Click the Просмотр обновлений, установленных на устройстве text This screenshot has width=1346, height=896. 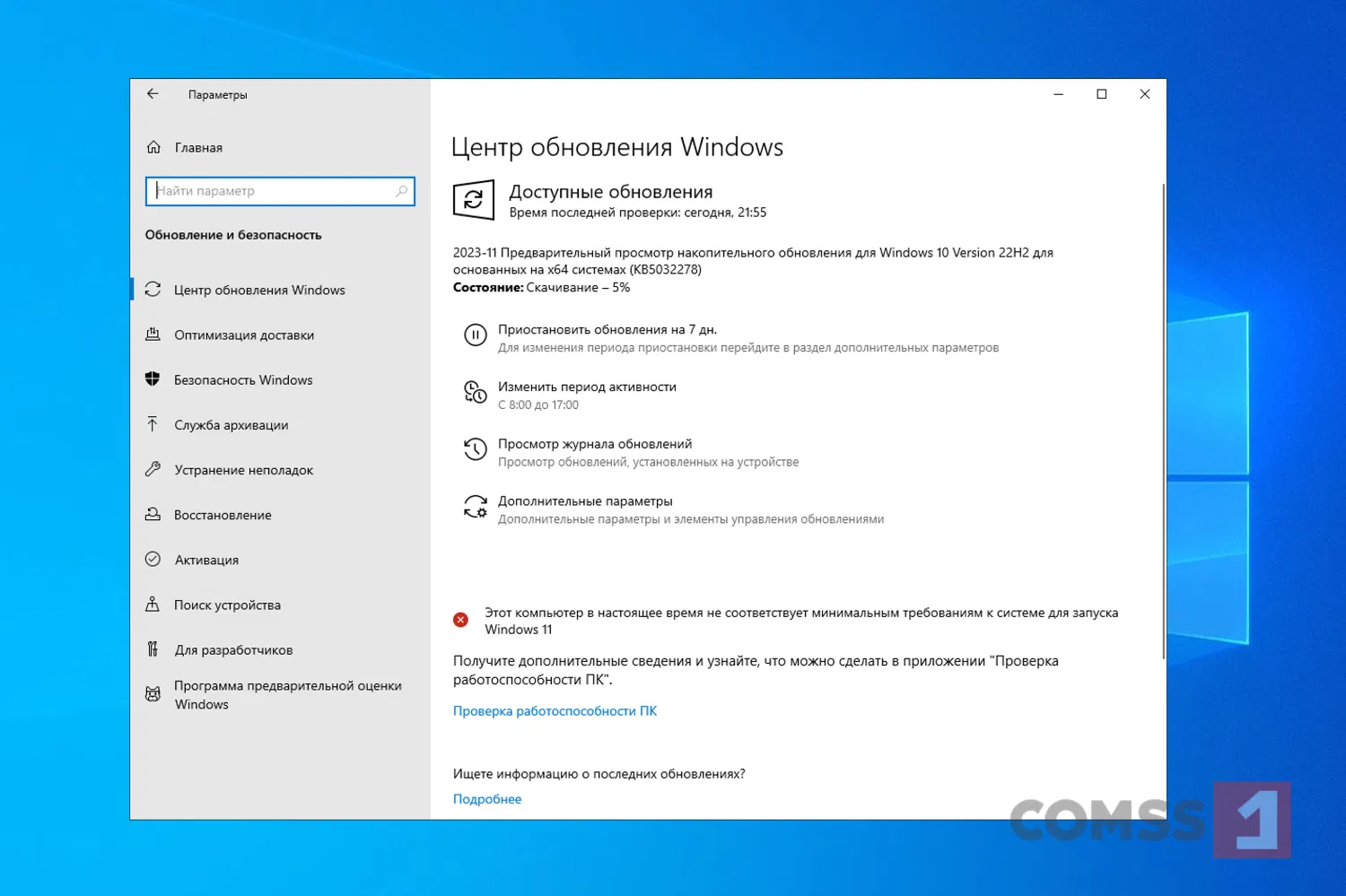pos(648,463)
